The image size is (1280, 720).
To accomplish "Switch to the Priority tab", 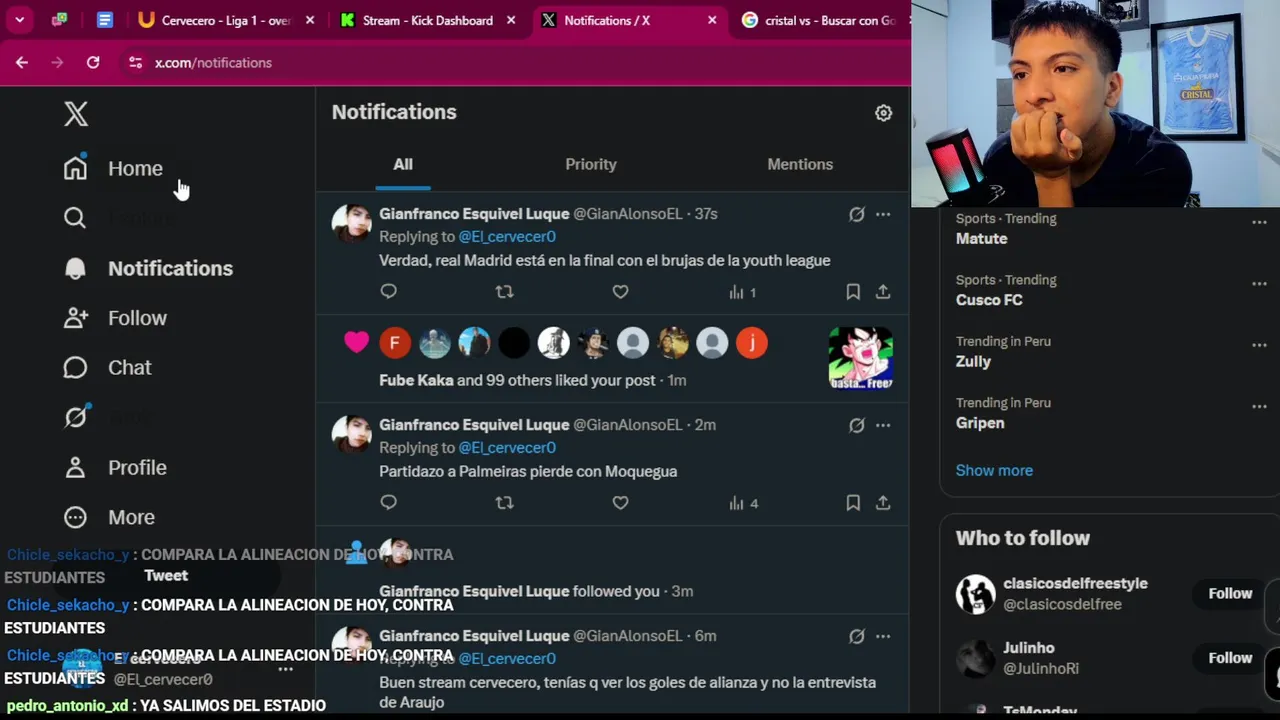I will (x=591, y=164).
